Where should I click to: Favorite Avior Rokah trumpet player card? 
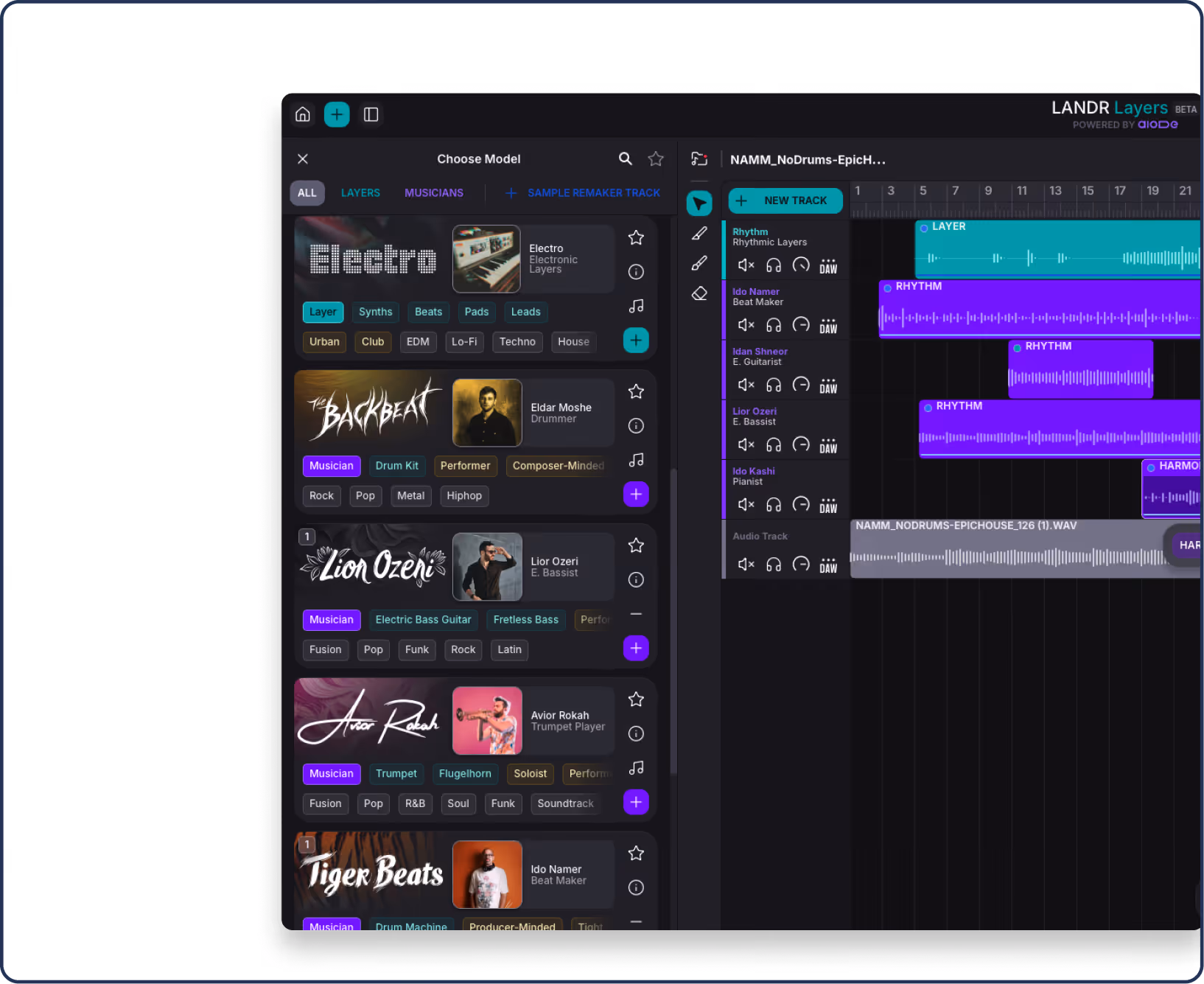click(x=636, y=699)
